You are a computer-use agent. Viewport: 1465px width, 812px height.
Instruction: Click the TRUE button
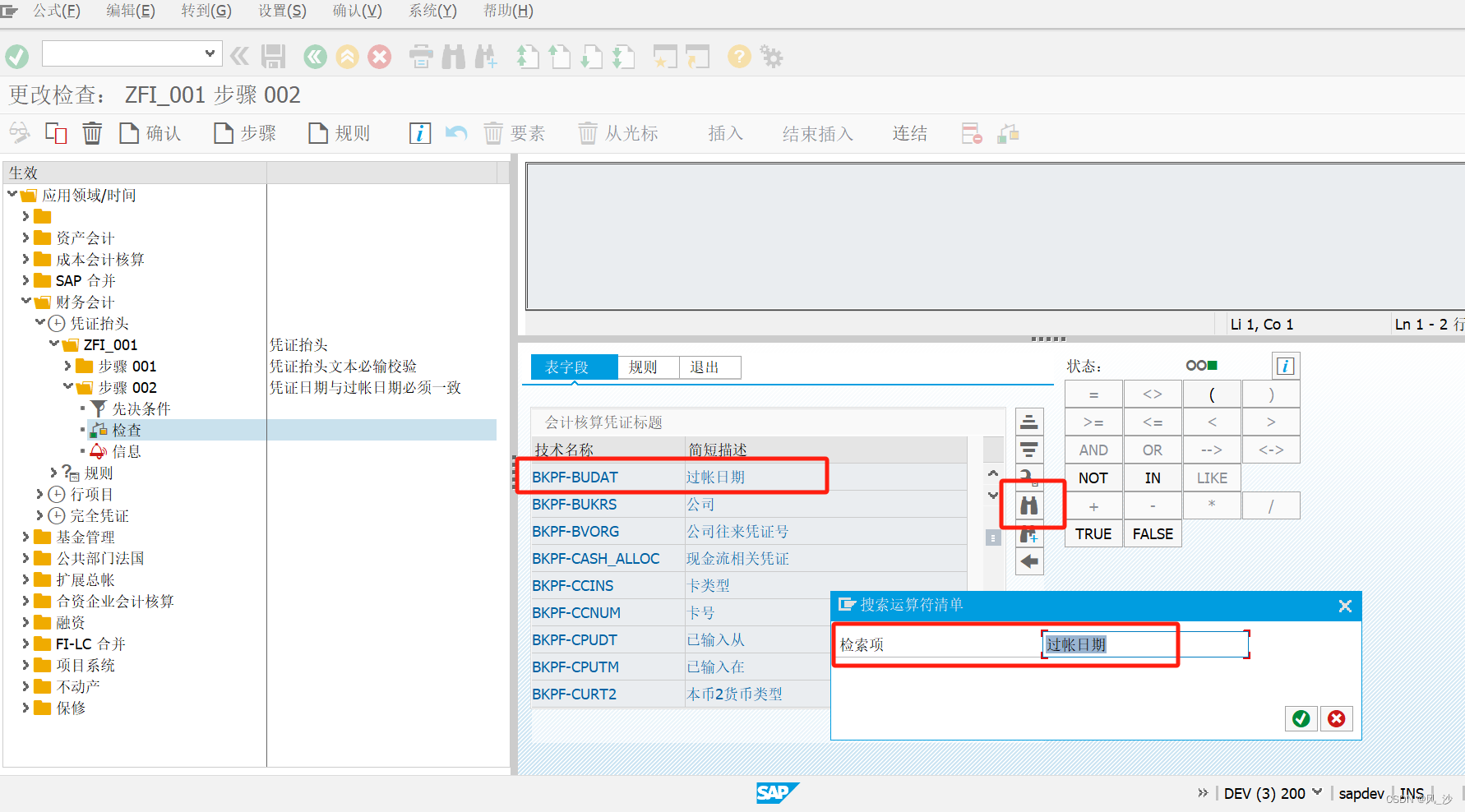pos(1093,534)
